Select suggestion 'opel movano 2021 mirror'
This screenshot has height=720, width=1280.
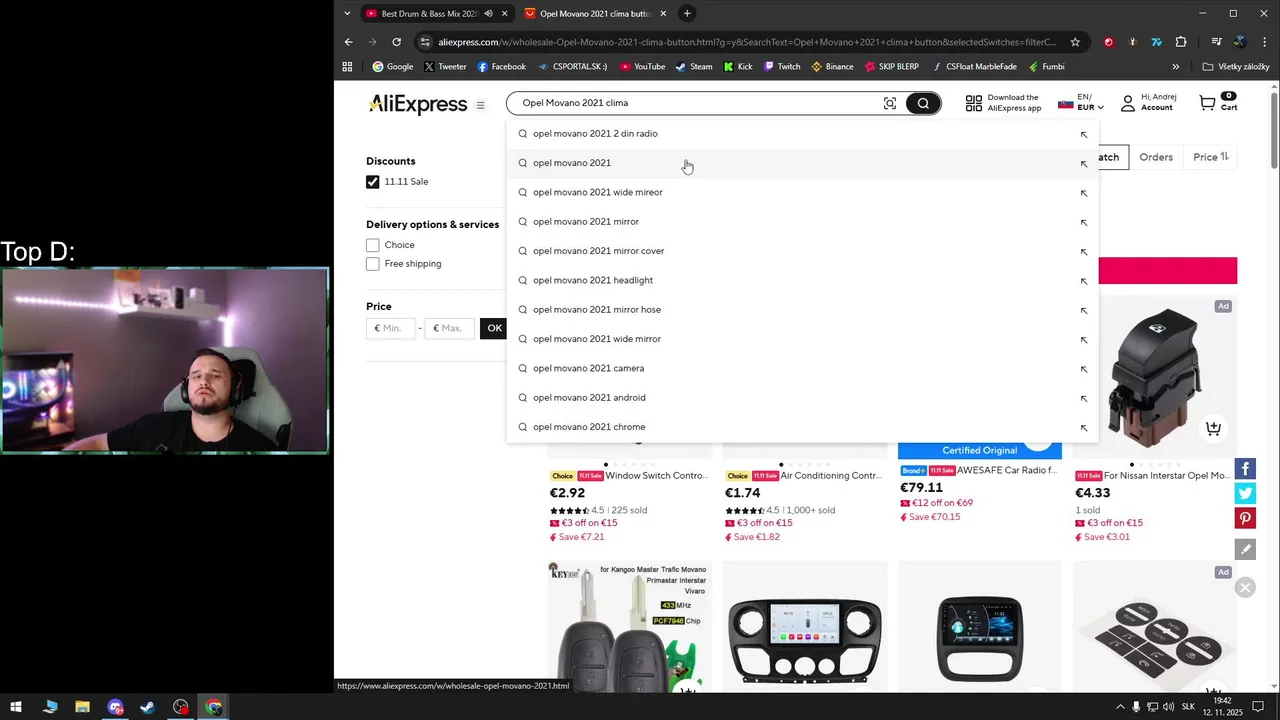(802, 222)
